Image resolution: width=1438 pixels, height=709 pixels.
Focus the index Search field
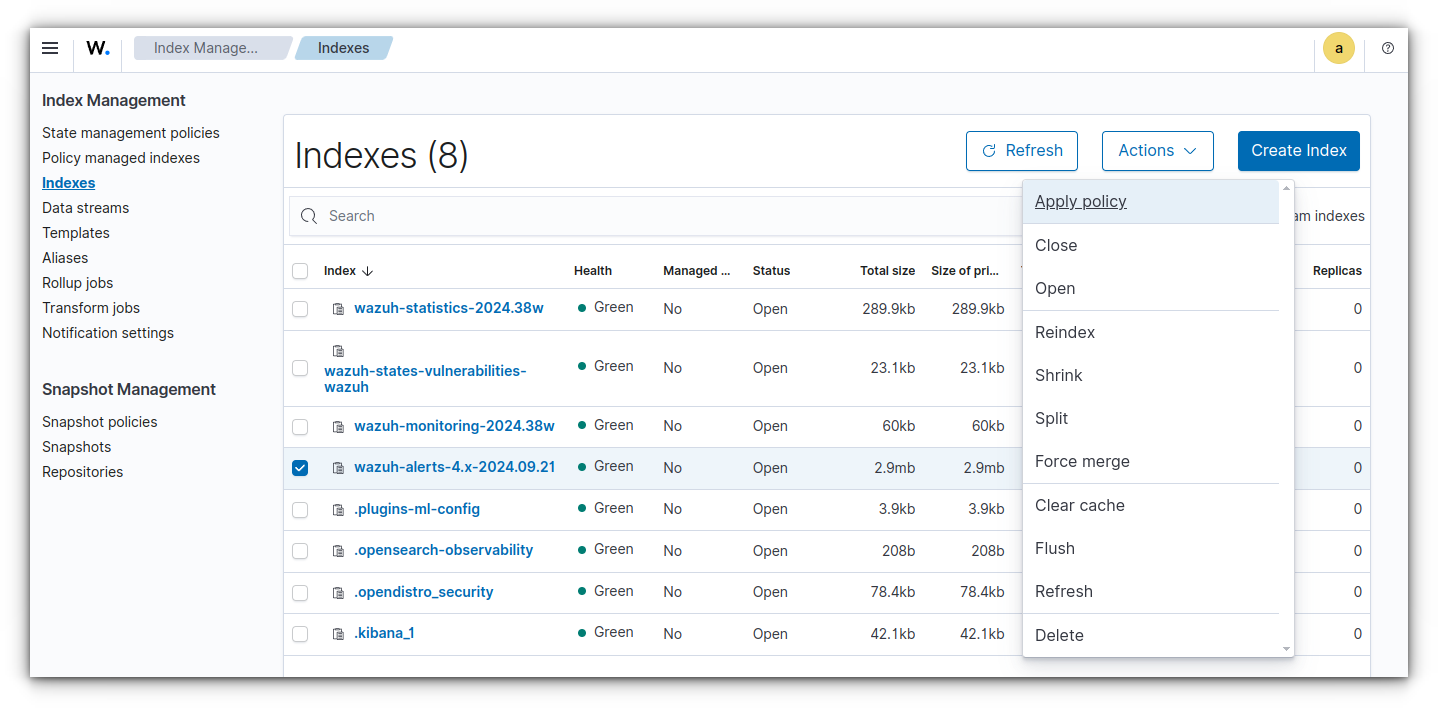[655, 216]
